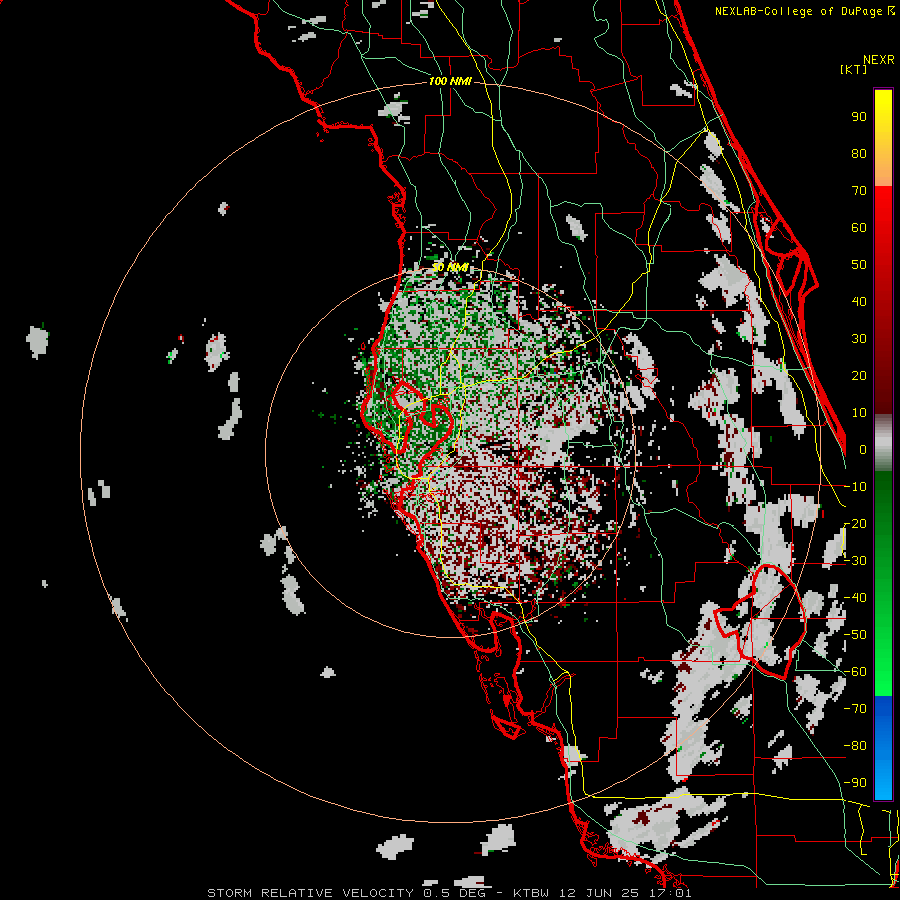Pick the bright green band near -60

pyautogui.click(x=883, y=672)
